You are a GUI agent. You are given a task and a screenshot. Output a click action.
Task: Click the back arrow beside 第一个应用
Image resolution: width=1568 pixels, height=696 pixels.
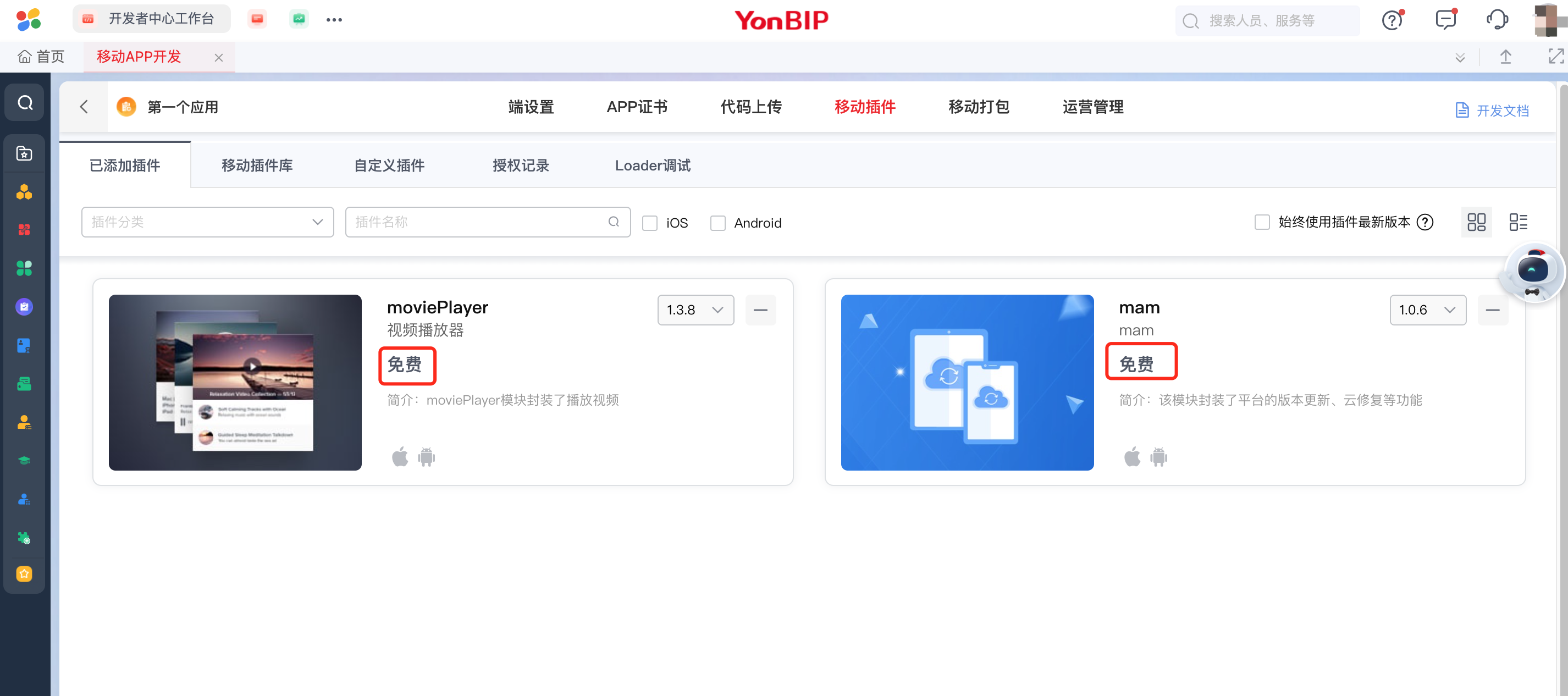84,107
